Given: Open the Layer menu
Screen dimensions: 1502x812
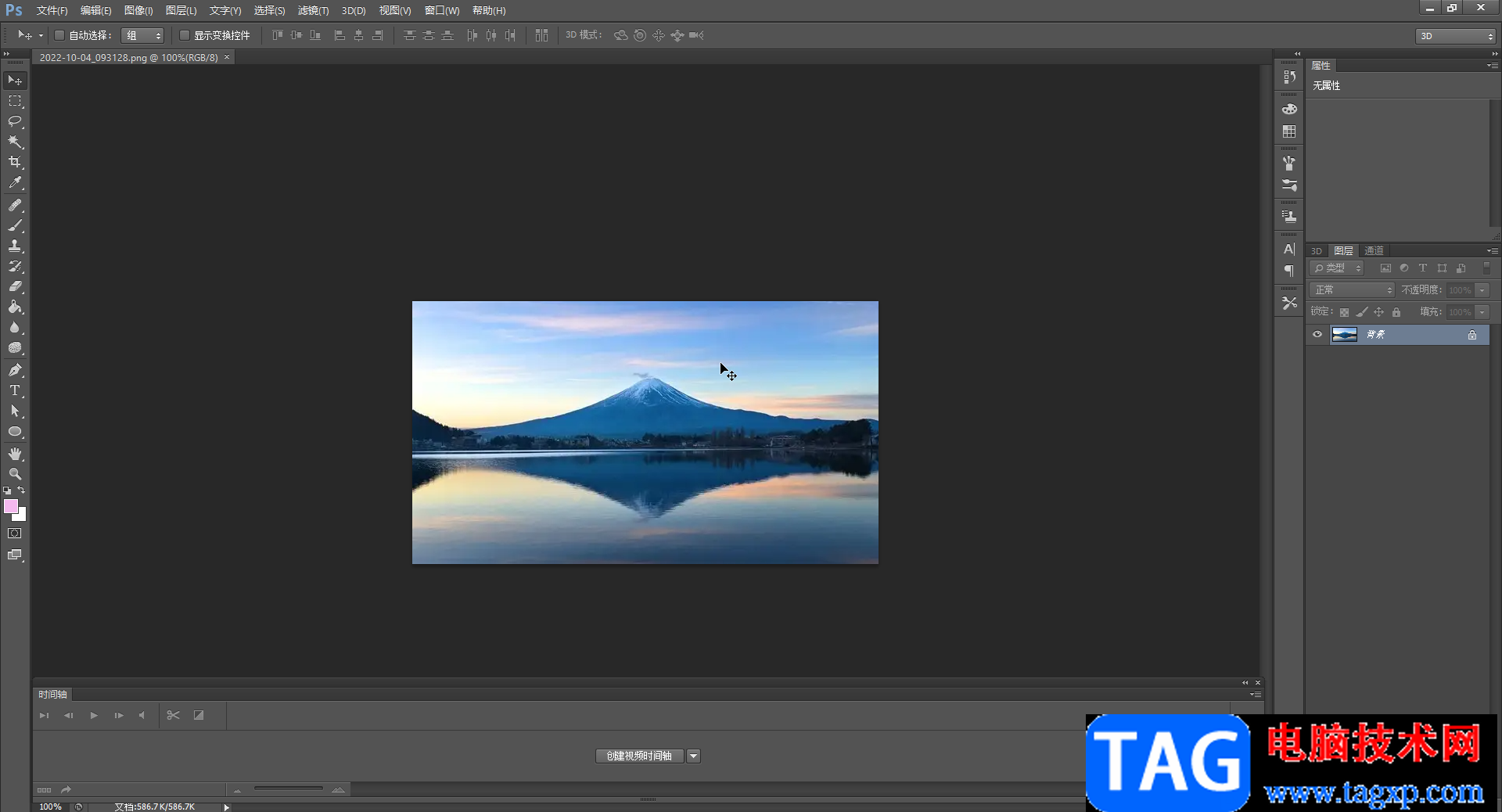Looking at the screenshot, I should (181, 10).
